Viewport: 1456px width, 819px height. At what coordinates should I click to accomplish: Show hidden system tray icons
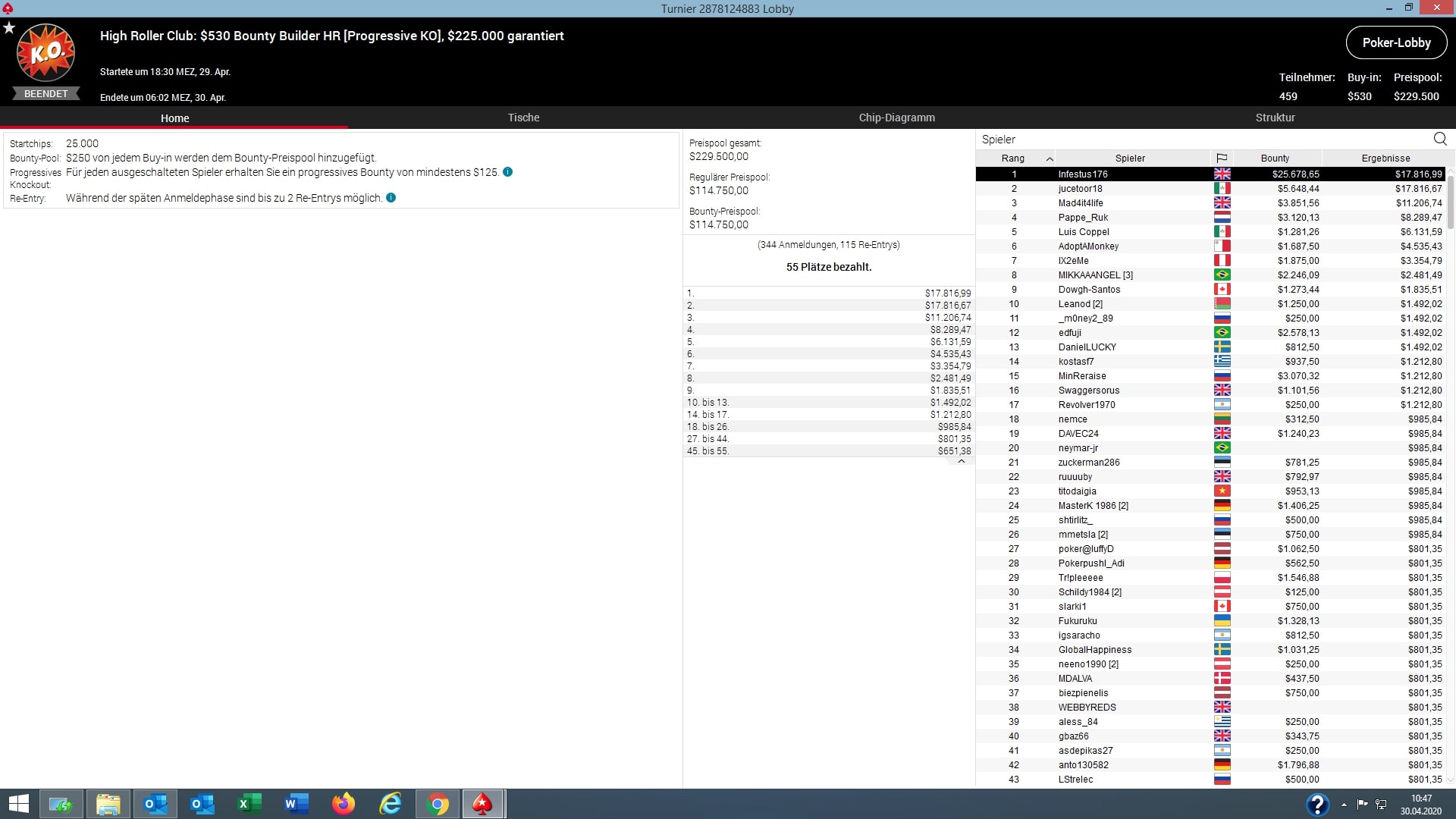[1344, 804]
